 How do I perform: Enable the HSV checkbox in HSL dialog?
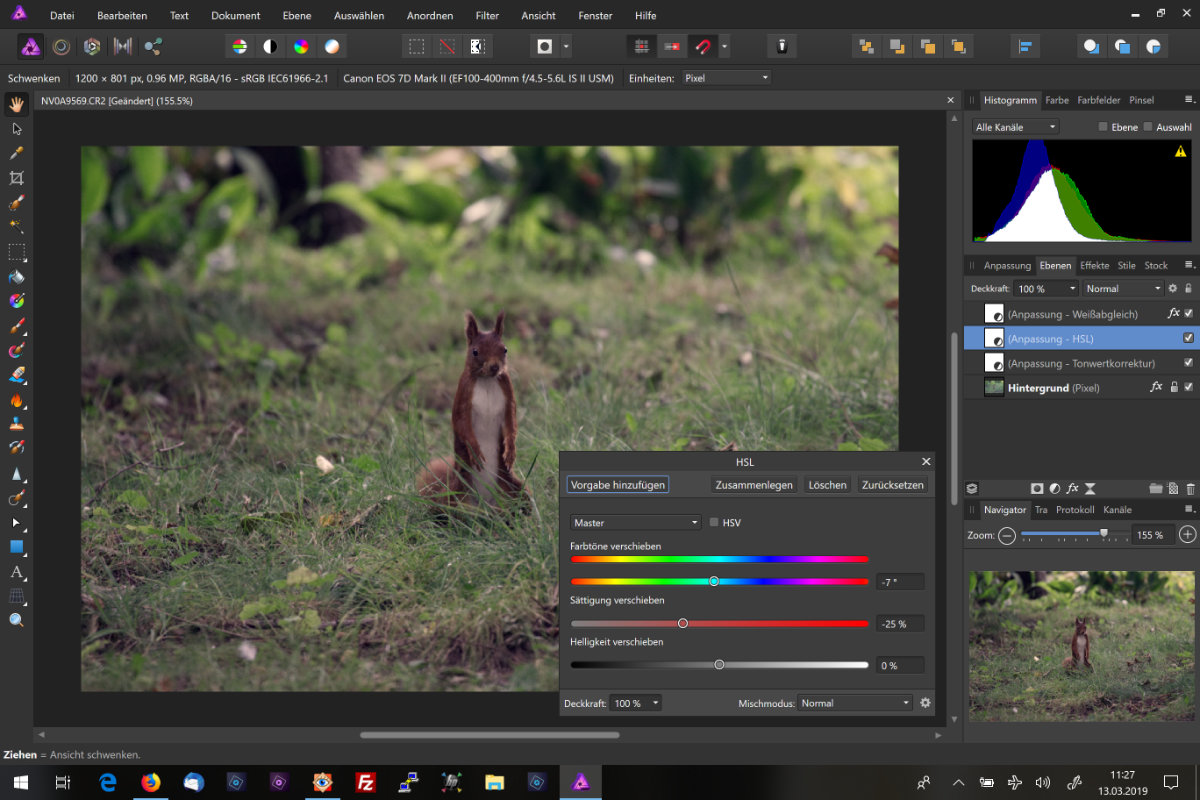[x=714, y=523]
